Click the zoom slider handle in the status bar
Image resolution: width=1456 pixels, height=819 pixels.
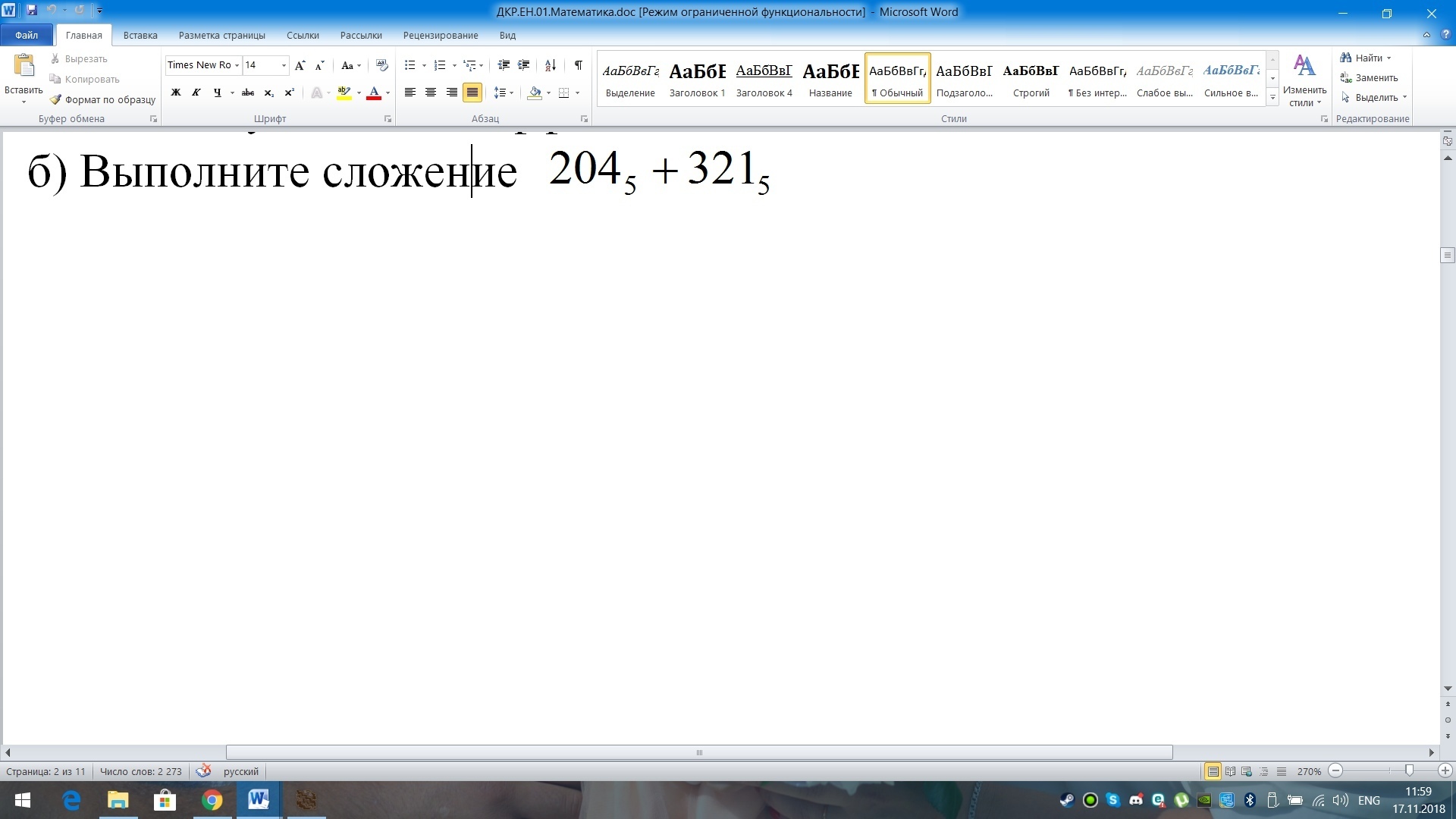[1409, 770]
